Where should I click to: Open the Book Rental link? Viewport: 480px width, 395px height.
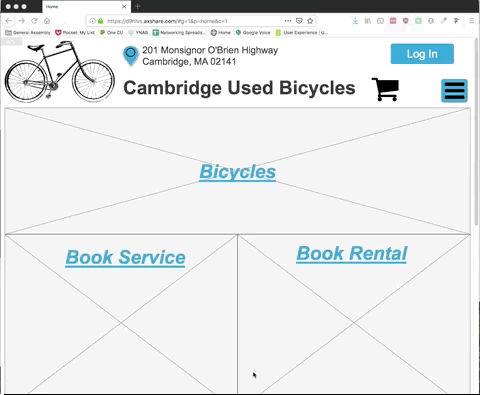click(x=352, y=253)
